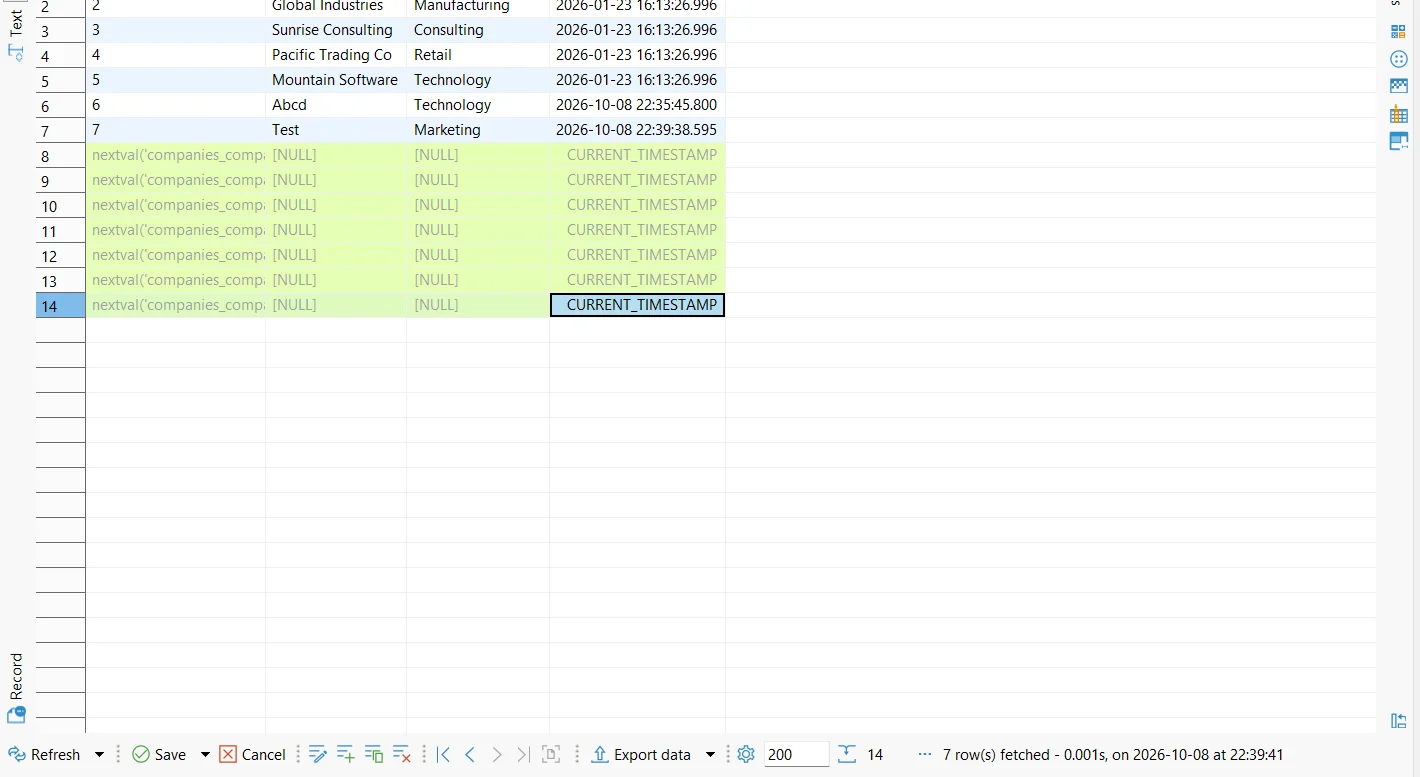This screenshot has width=1420, height=777.
Task: Go to the next row arrow
Action: (497, 755)
